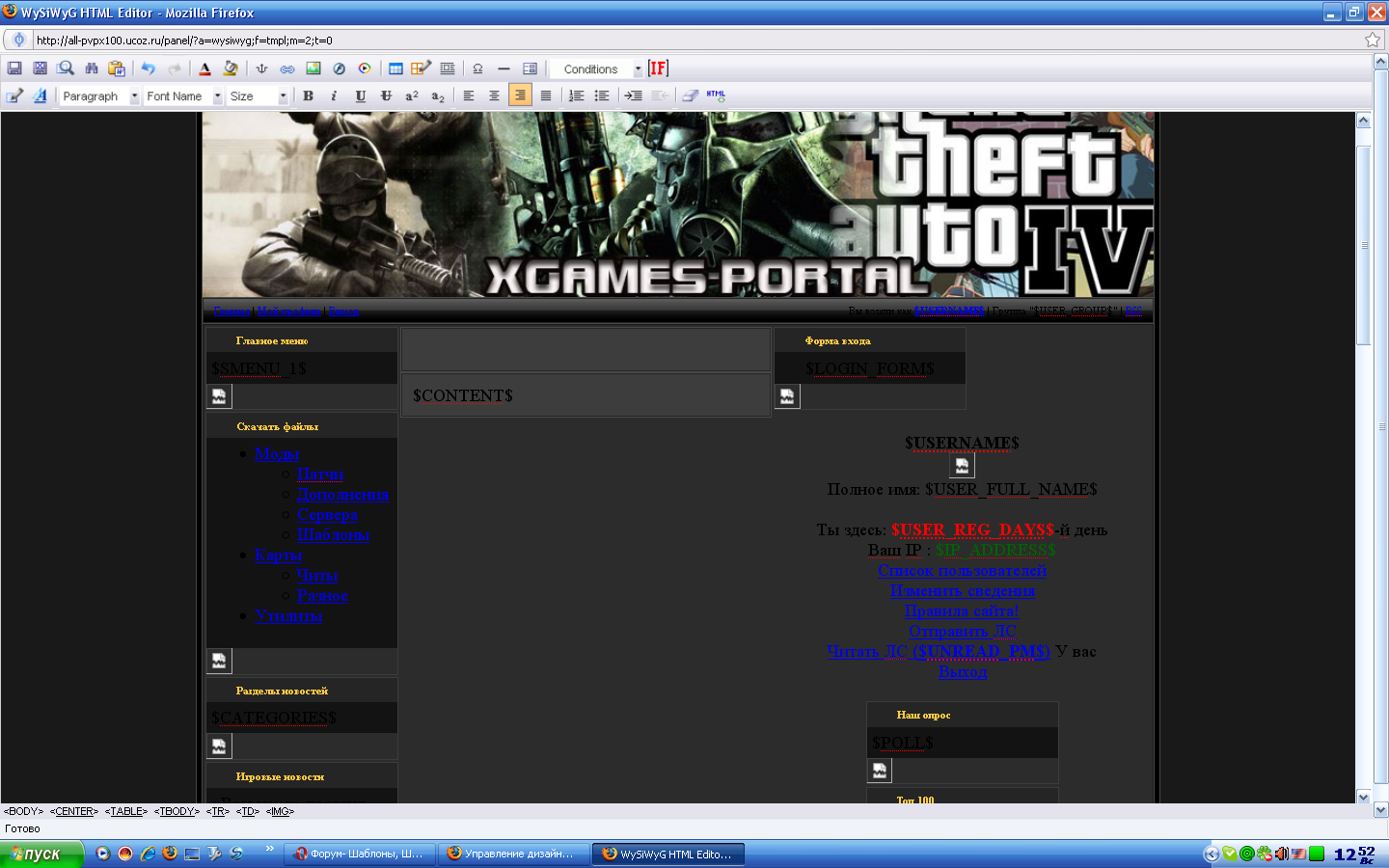Click the form insert icon
This screenshot has height=868, width=1389.
click(448, 68)
